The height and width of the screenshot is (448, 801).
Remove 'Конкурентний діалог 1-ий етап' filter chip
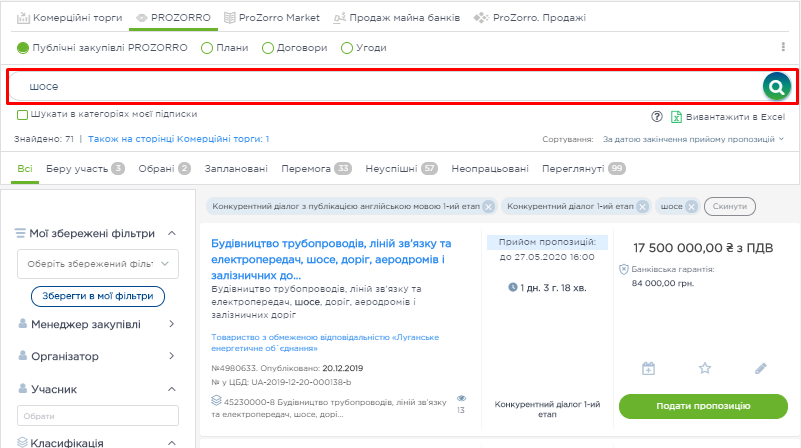(x=642, y=207)
